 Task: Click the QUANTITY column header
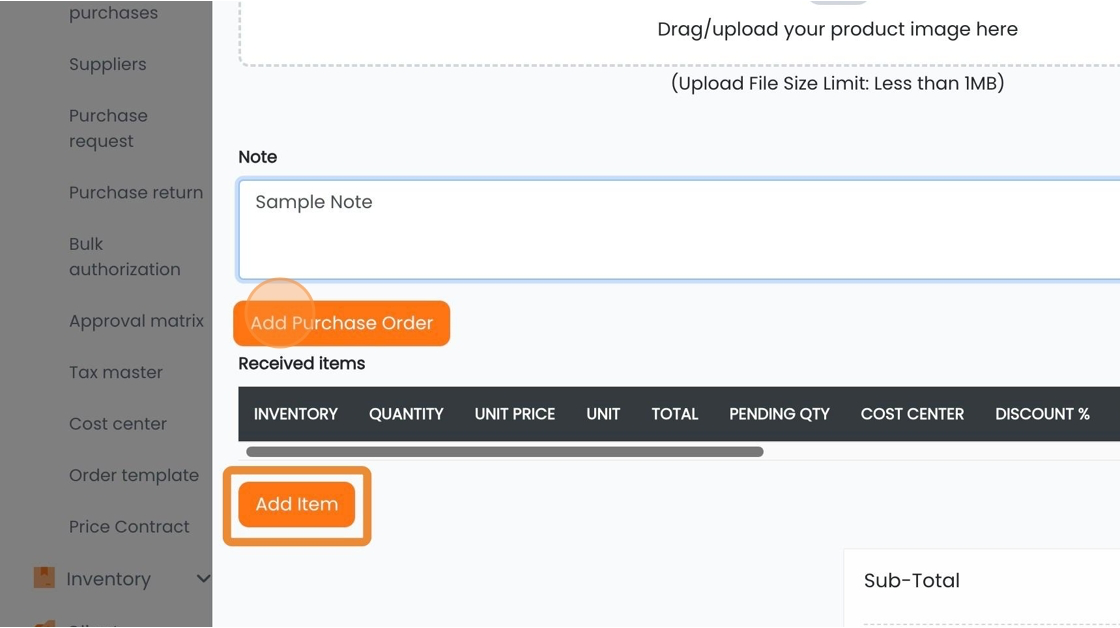click(x=406, y=414)
